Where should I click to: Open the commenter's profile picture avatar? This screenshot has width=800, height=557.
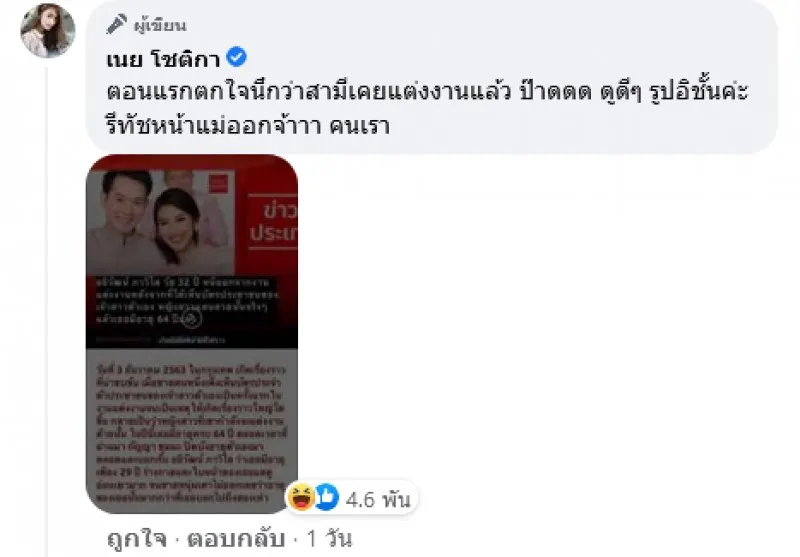coord(47,30)
